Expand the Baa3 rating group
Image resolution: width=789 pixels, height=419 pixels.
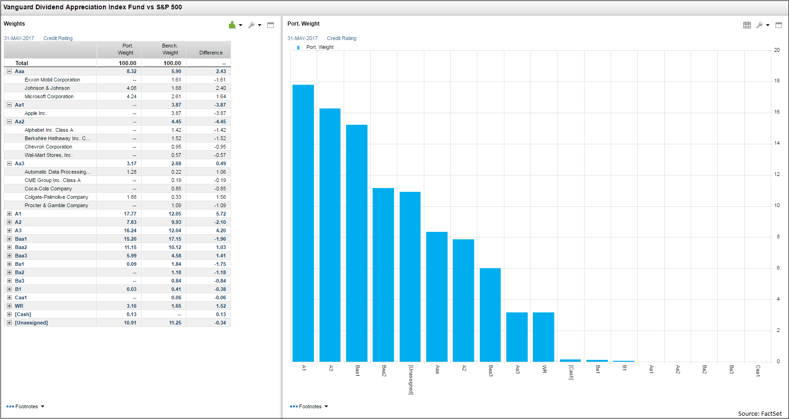9,256
